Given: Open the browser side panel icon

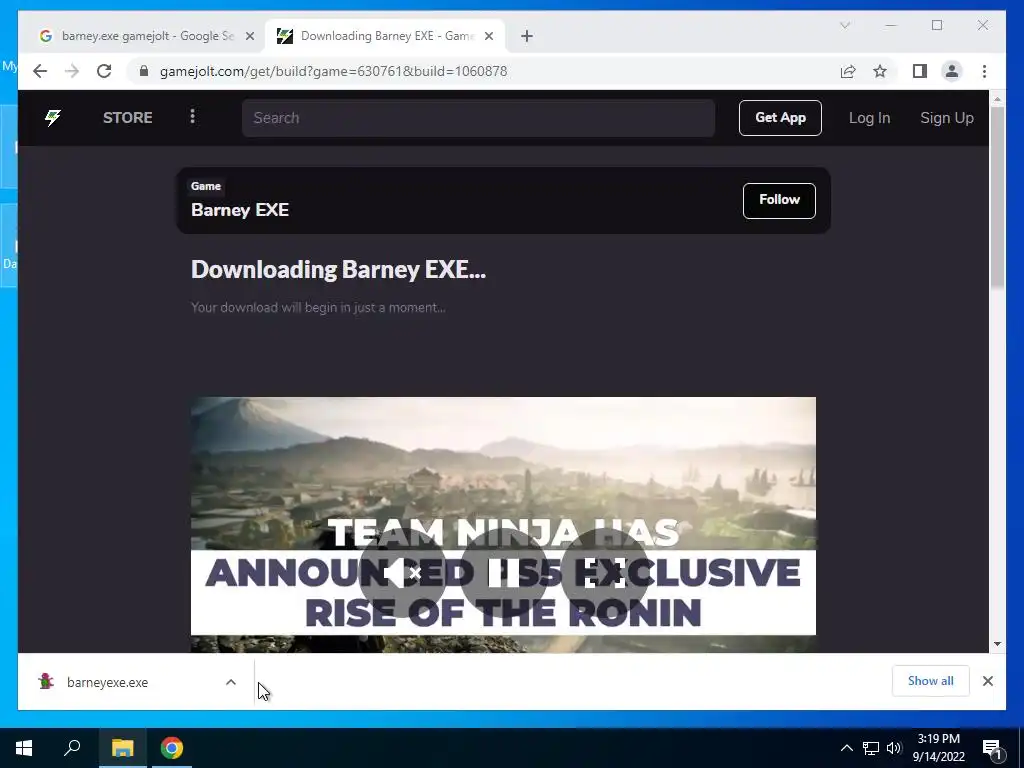Looking at the screenshot, I should click(920, 71).
